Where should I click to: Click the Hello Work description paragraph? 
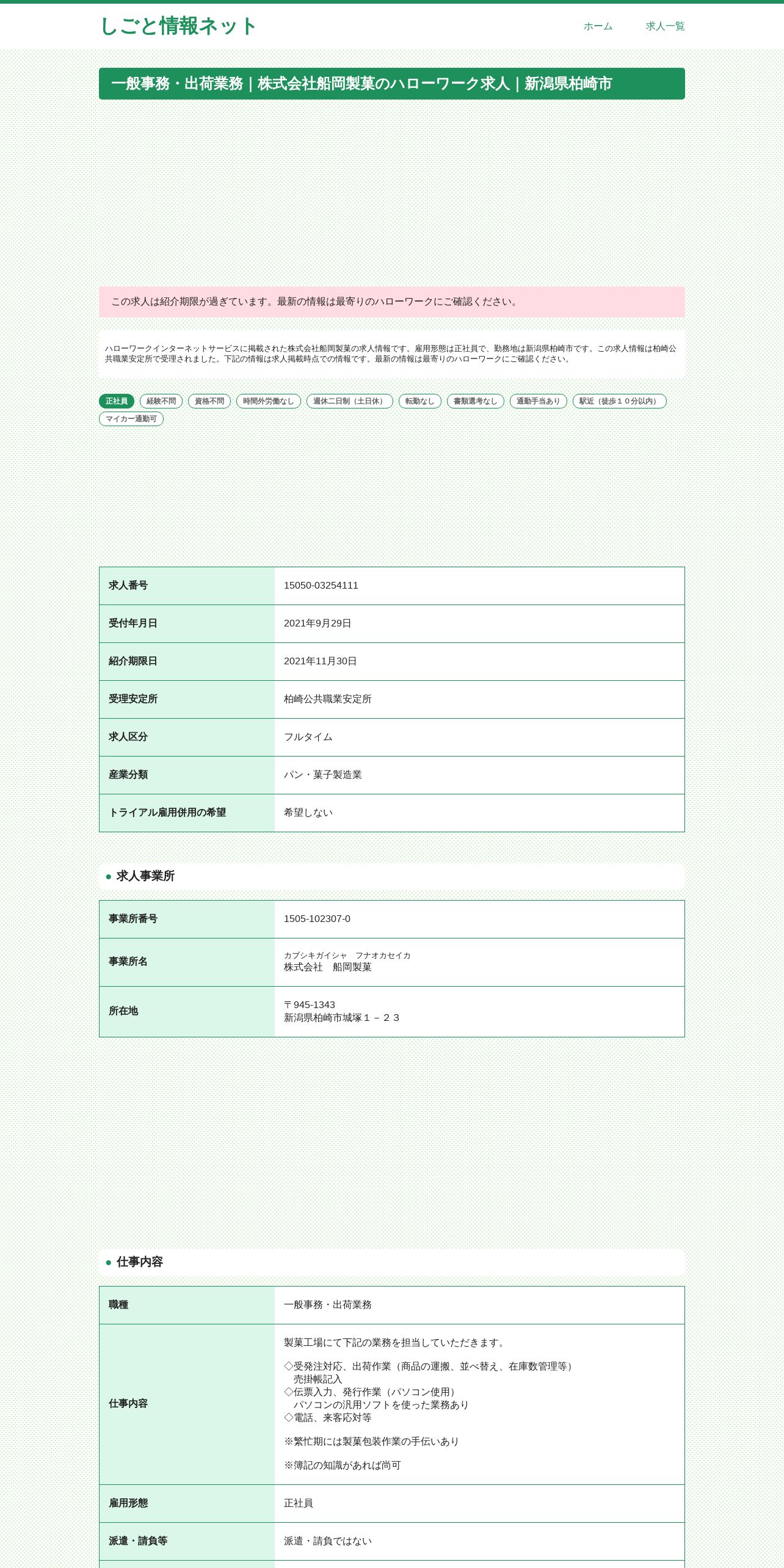tap(392, 354)
